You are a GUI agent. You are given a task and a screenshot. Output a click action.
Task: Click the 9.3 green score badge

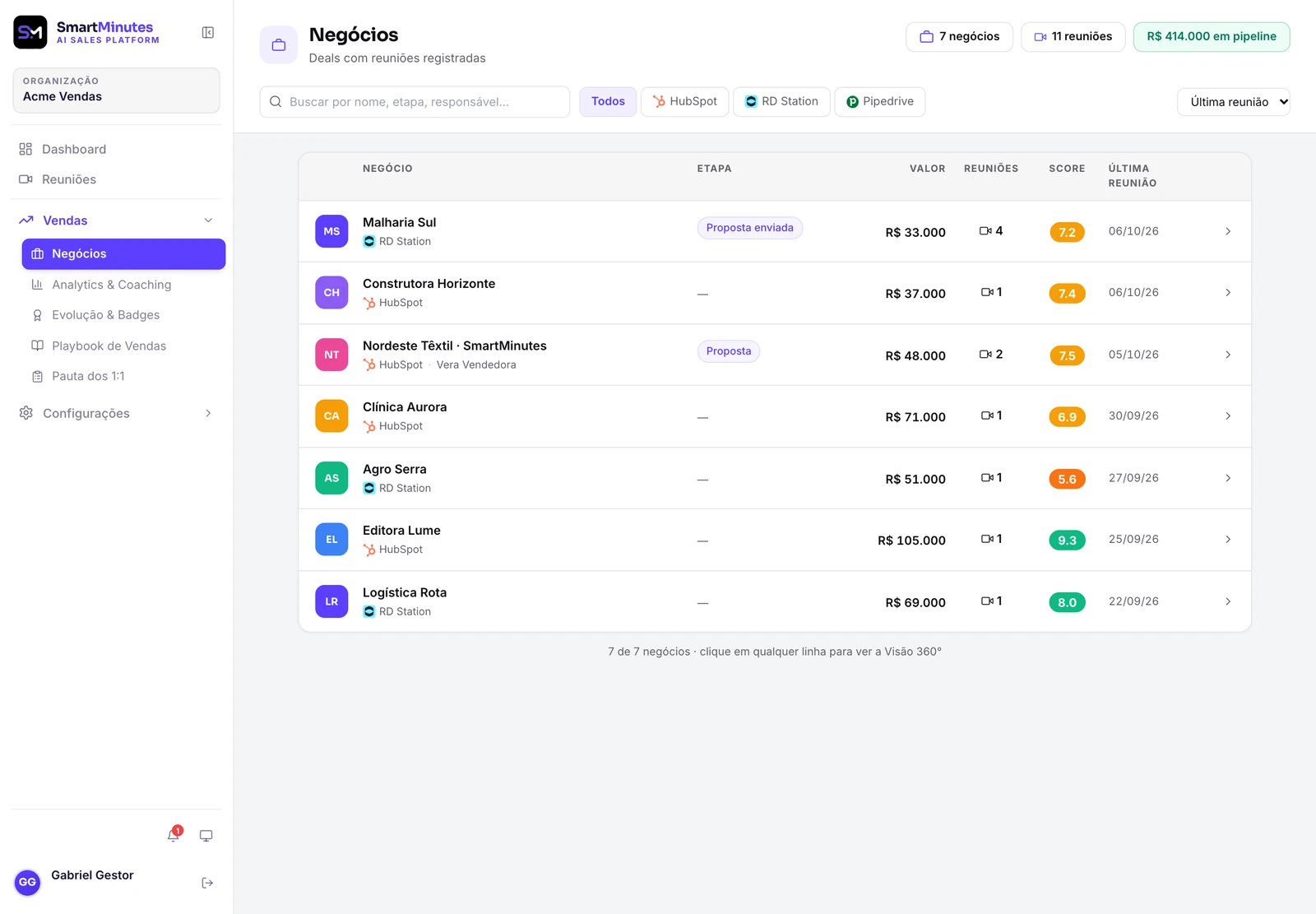coord(1067,541)
